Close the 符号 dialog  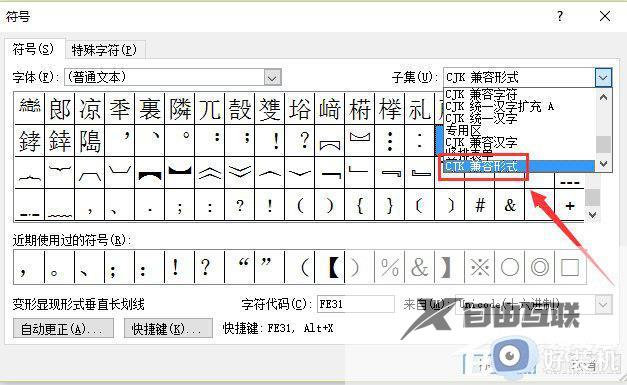[x=605, y=16]
